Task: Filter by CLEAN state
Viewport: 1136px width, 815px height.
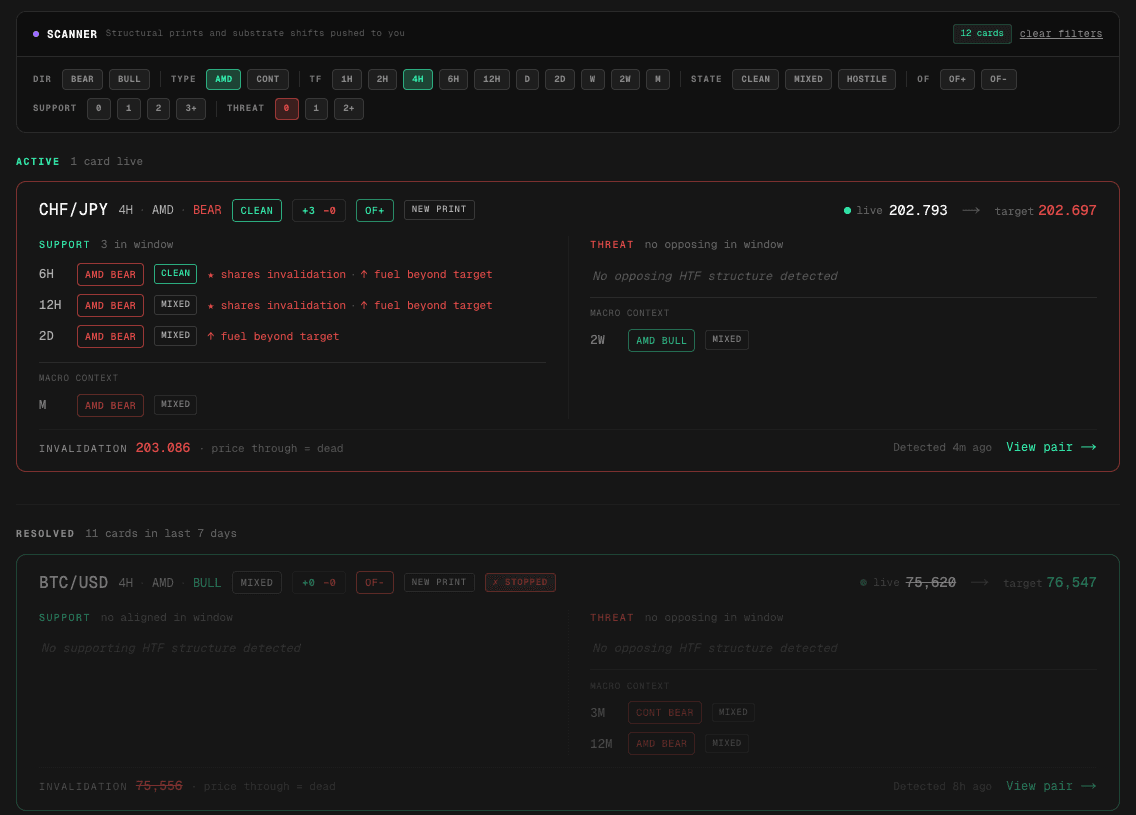Action: 755,79
